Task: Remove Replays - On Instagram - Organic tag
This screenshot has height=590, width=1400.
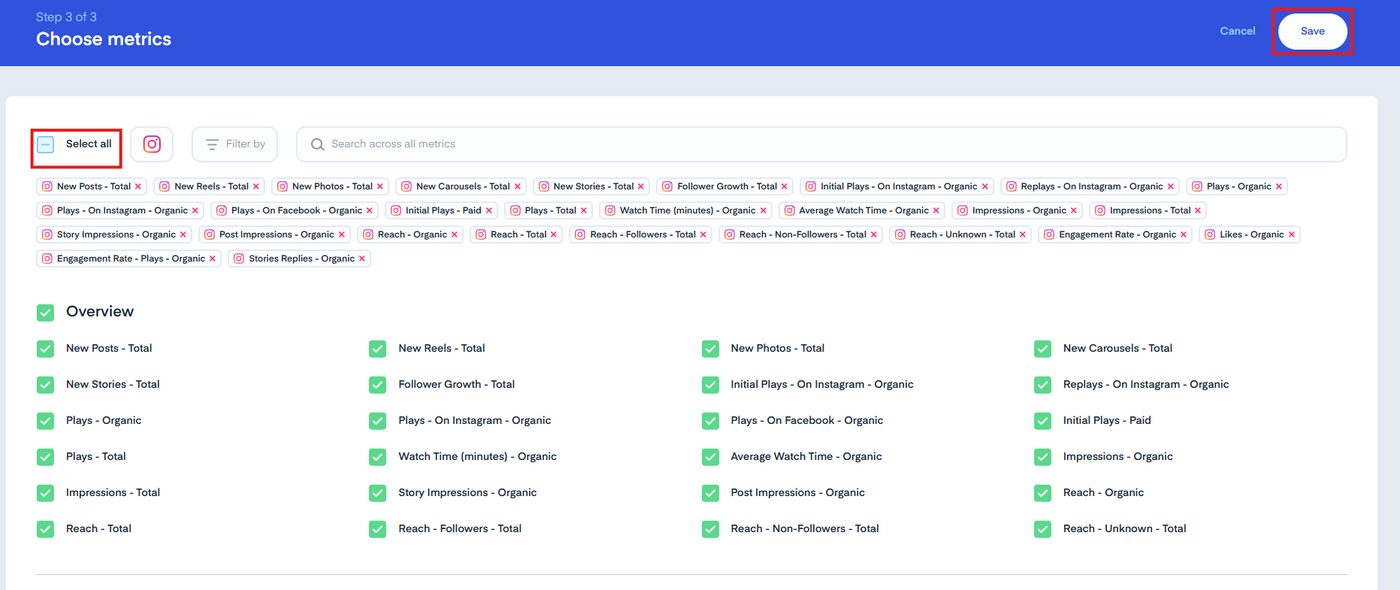Action: 1171,187
